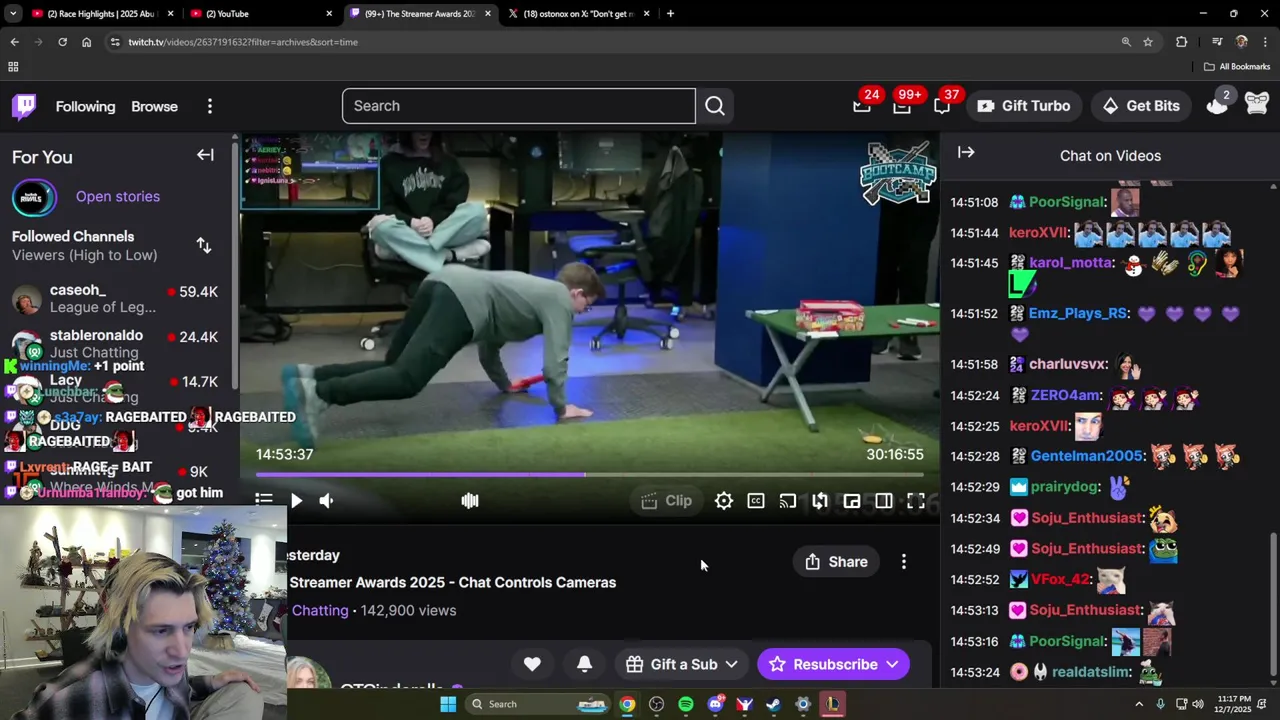Focus the Twitch search field
The height and width of the screenshot is (720, 1280).
coord(518,106)
